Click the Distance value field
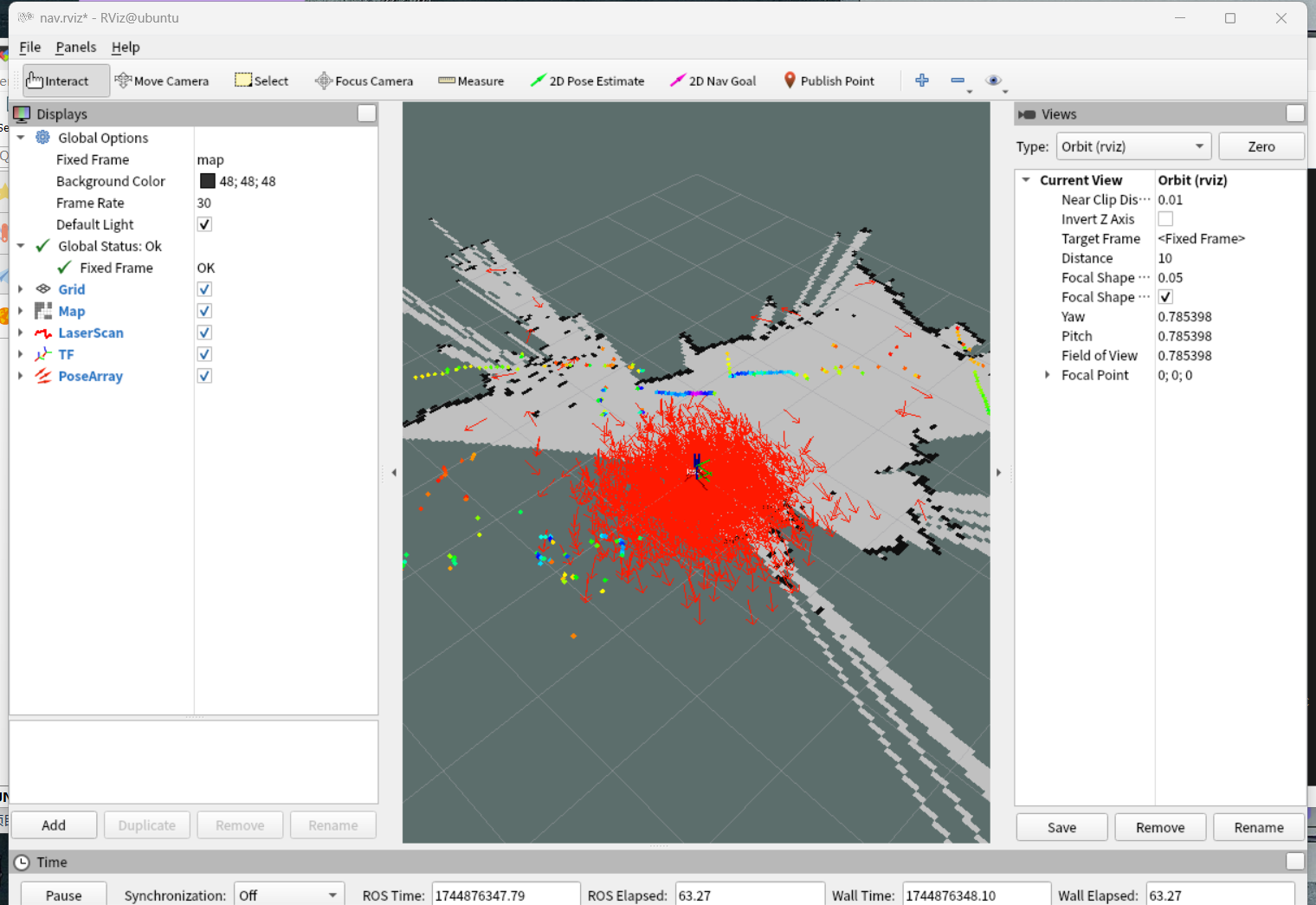 (x=1228, y=258)
